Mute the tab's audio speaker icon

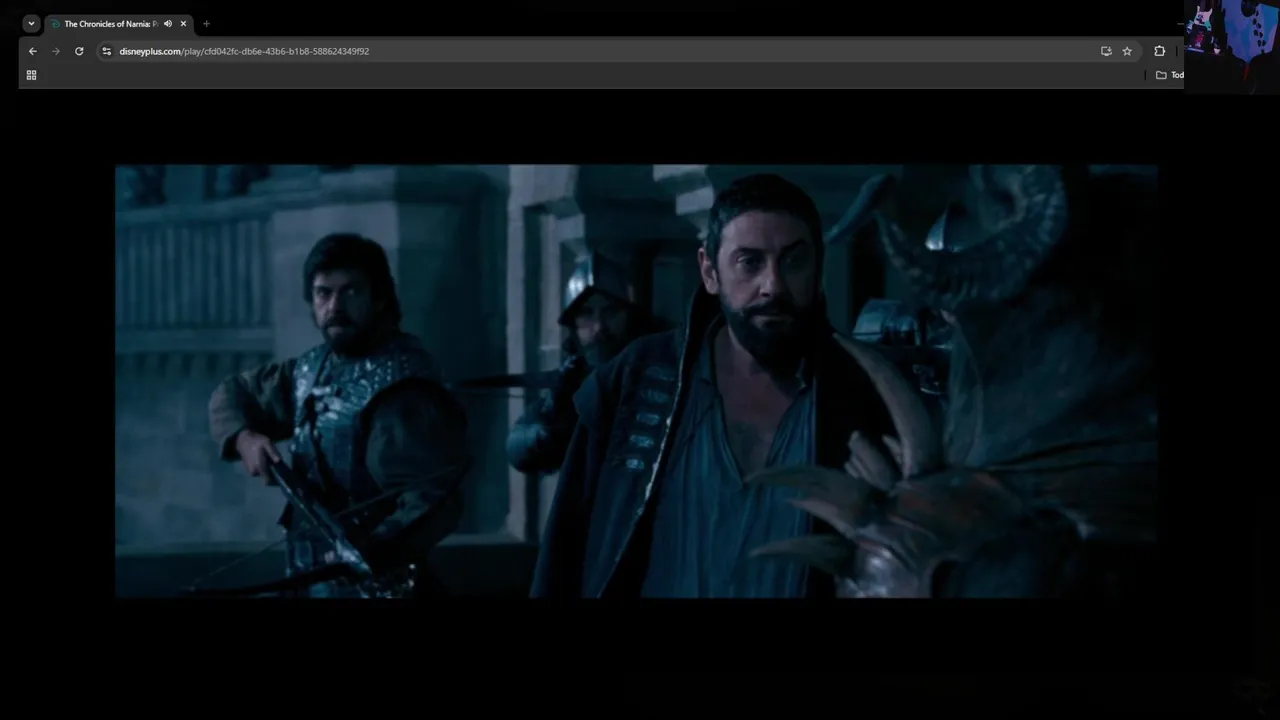pyautogui.click(x=168, y=23)
